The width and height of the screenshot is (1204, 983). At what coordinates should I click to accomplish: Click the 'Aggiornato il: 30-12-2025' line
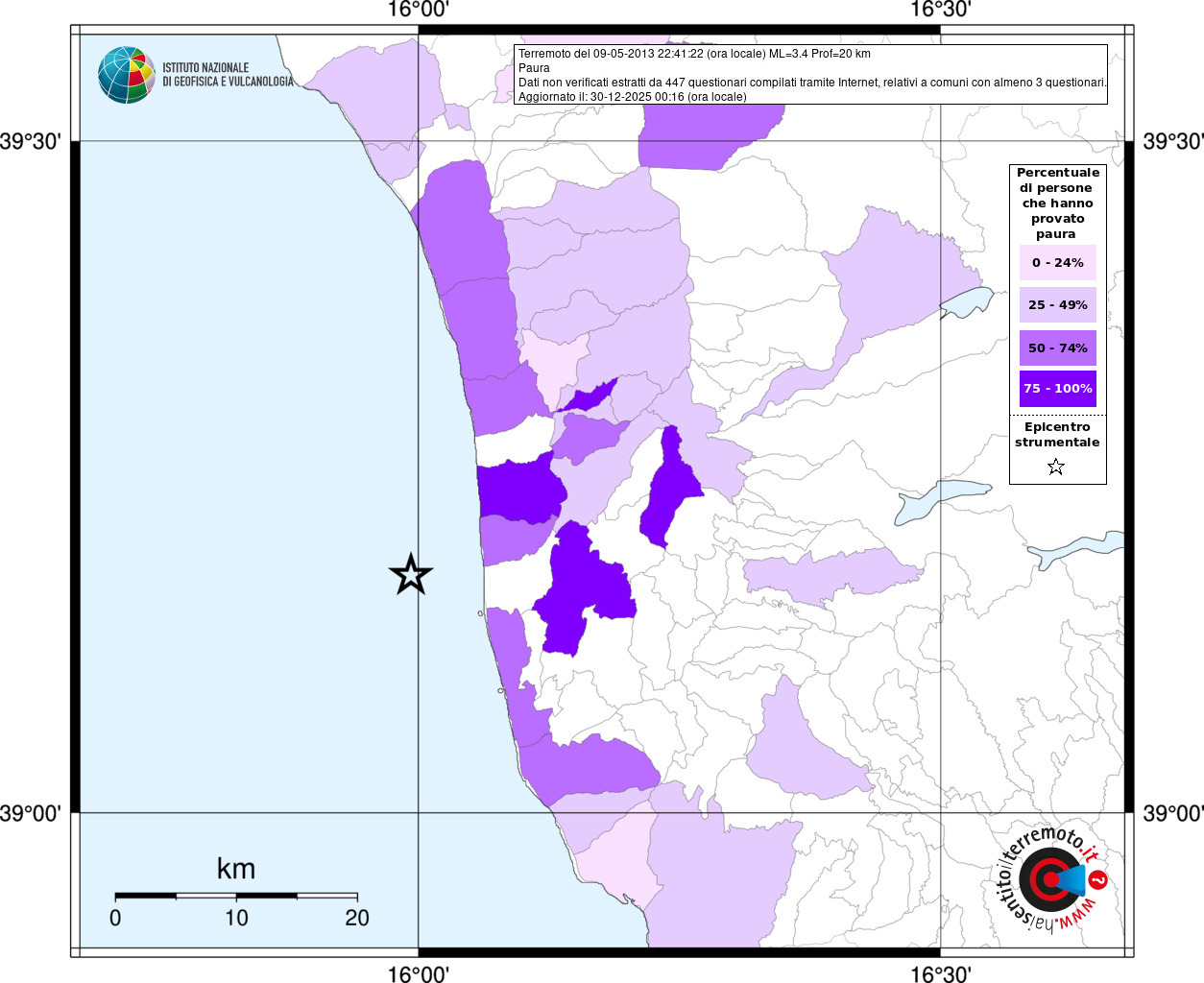click(632, 97)
